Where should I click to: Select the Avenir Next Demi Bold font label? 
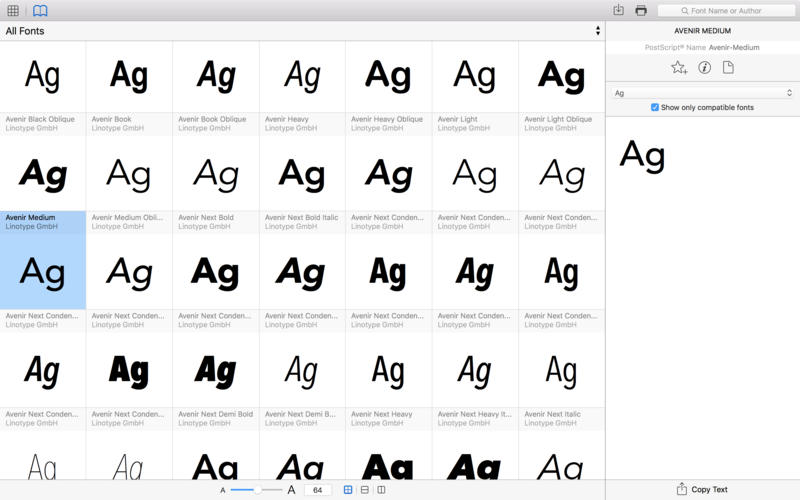215,414
